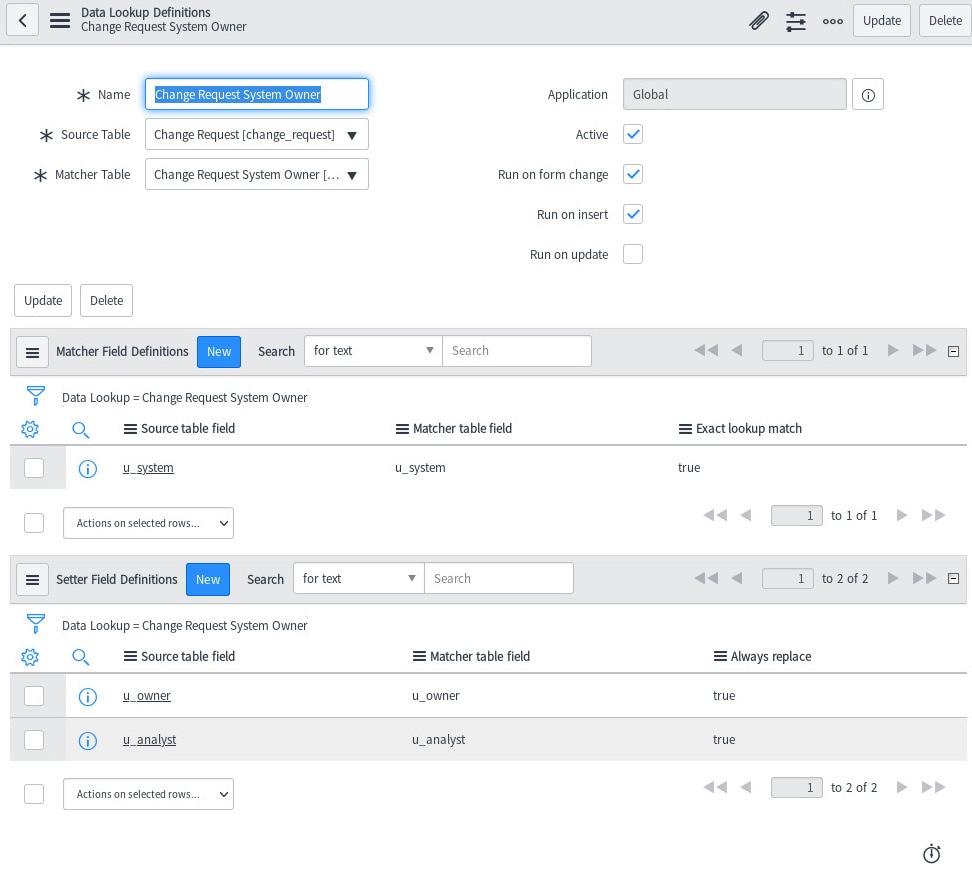Click the form layout sliders icon
The width and height of the screenshot is (972, 887).
[796, 20]
